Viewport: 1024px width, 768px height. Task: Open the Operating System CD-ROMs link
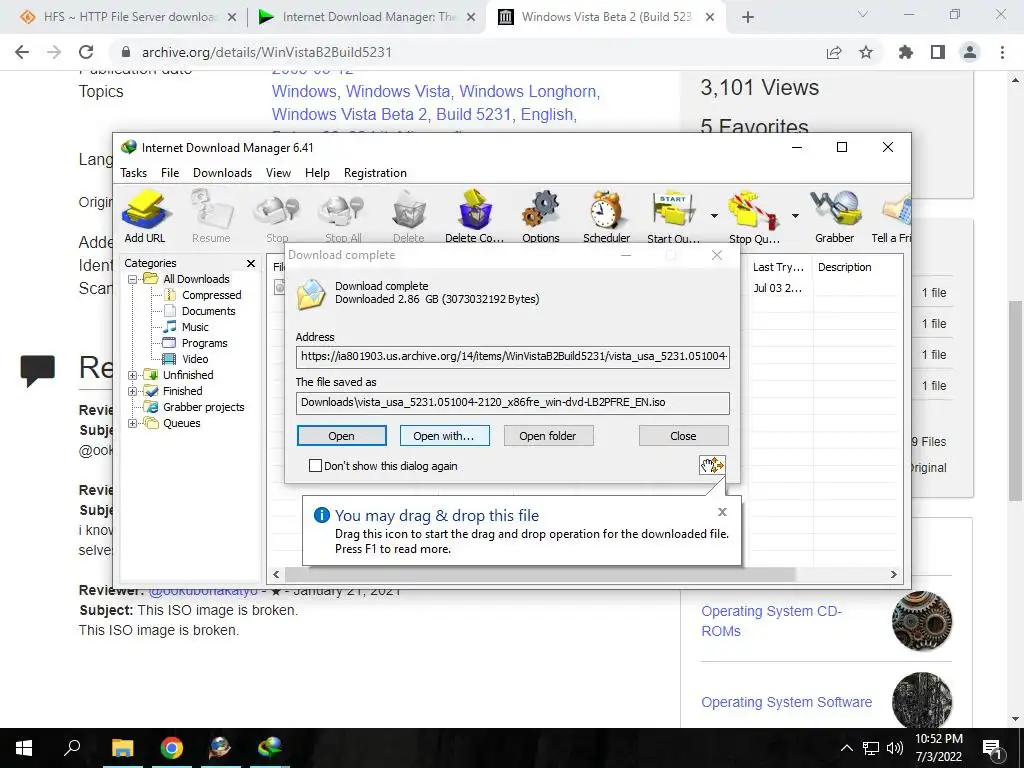coord(771,621)
